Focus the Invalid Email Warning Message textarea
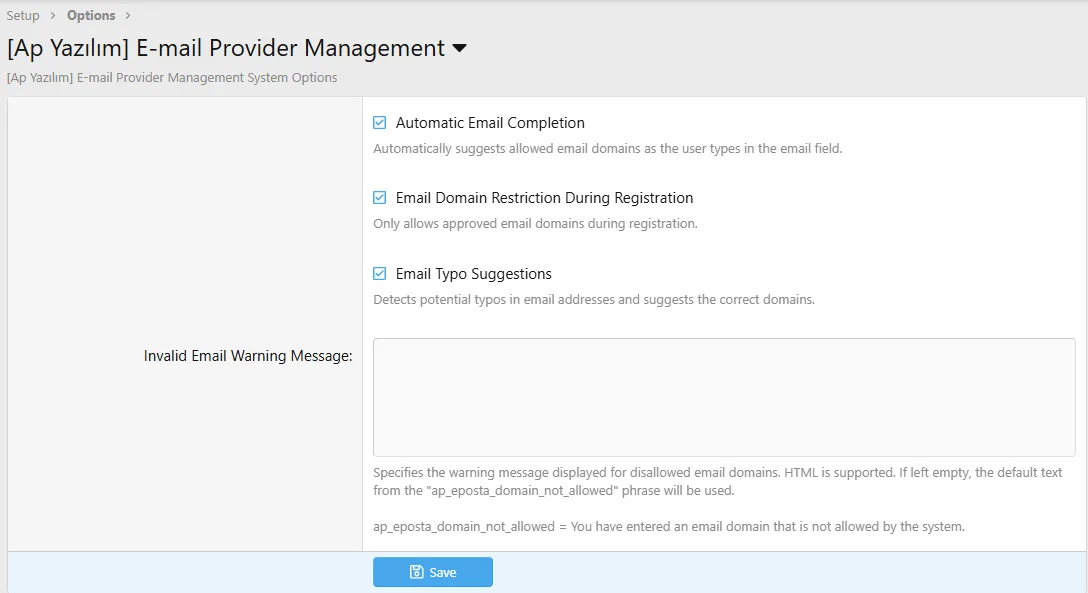Viewport: 1088px width, 593px height. click(724, 397)
